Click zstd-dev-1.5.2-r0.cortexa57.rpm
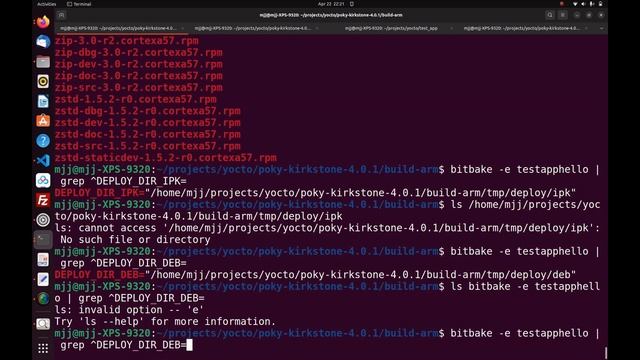This screenshot has width=640, height=360. [148, 123]
